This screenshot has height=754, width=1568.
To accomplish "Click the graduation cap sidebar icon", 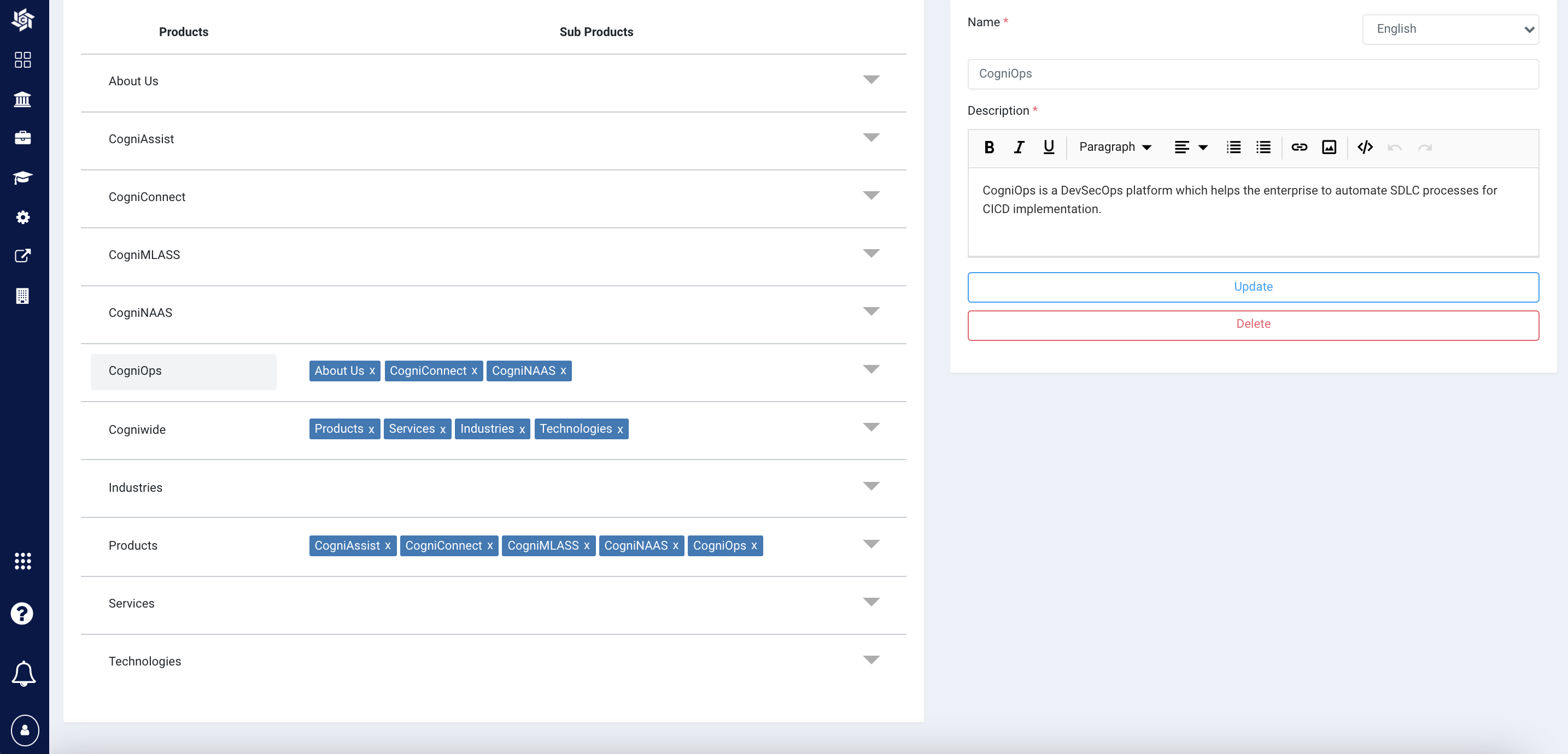I will (22, 177).
